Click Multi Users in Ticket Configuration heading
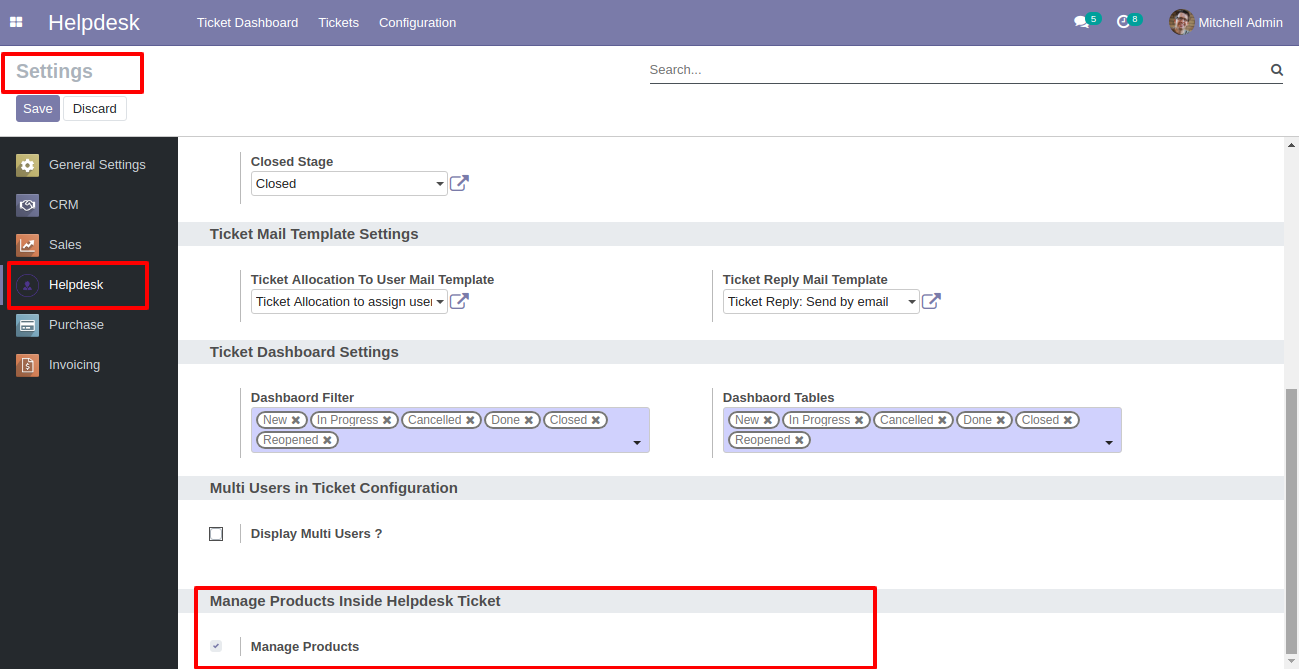The width and height of the screenshot is (1299, 669). [334, 488]
